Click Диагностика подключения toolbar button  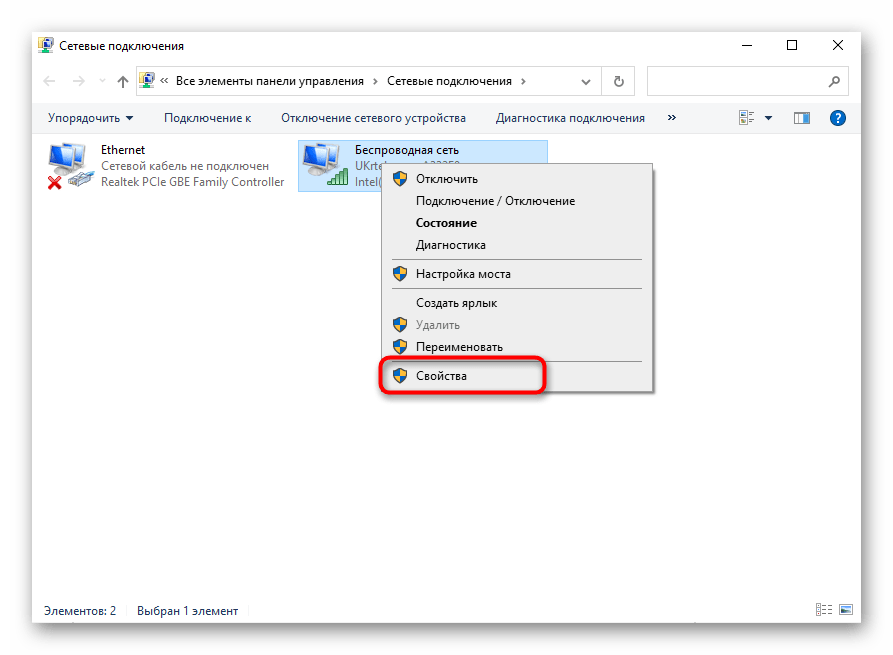570,118
